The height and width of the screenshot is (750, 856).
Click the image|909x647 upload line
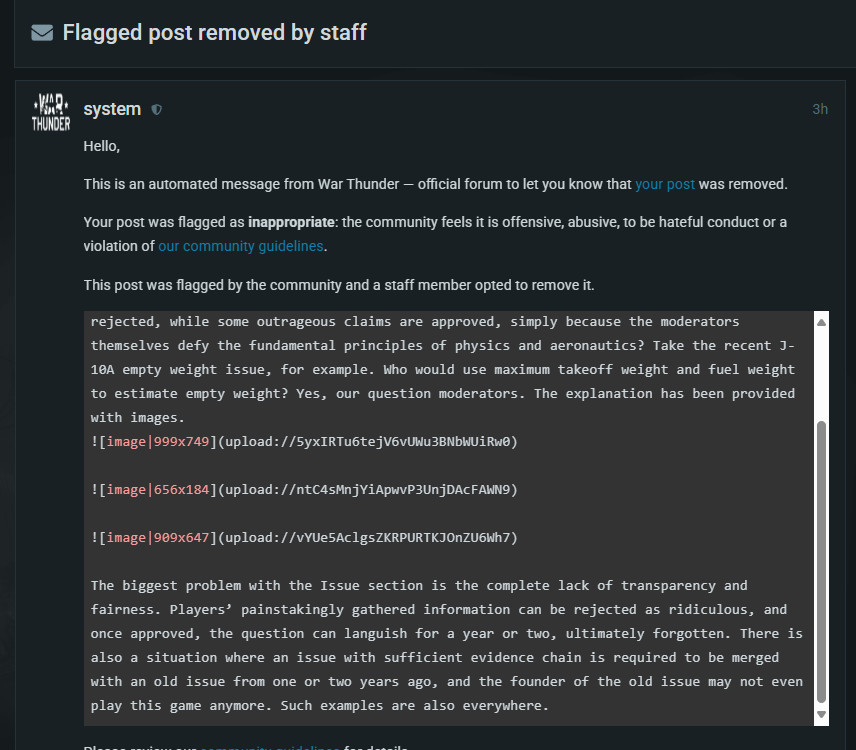[x=304, y=537]
